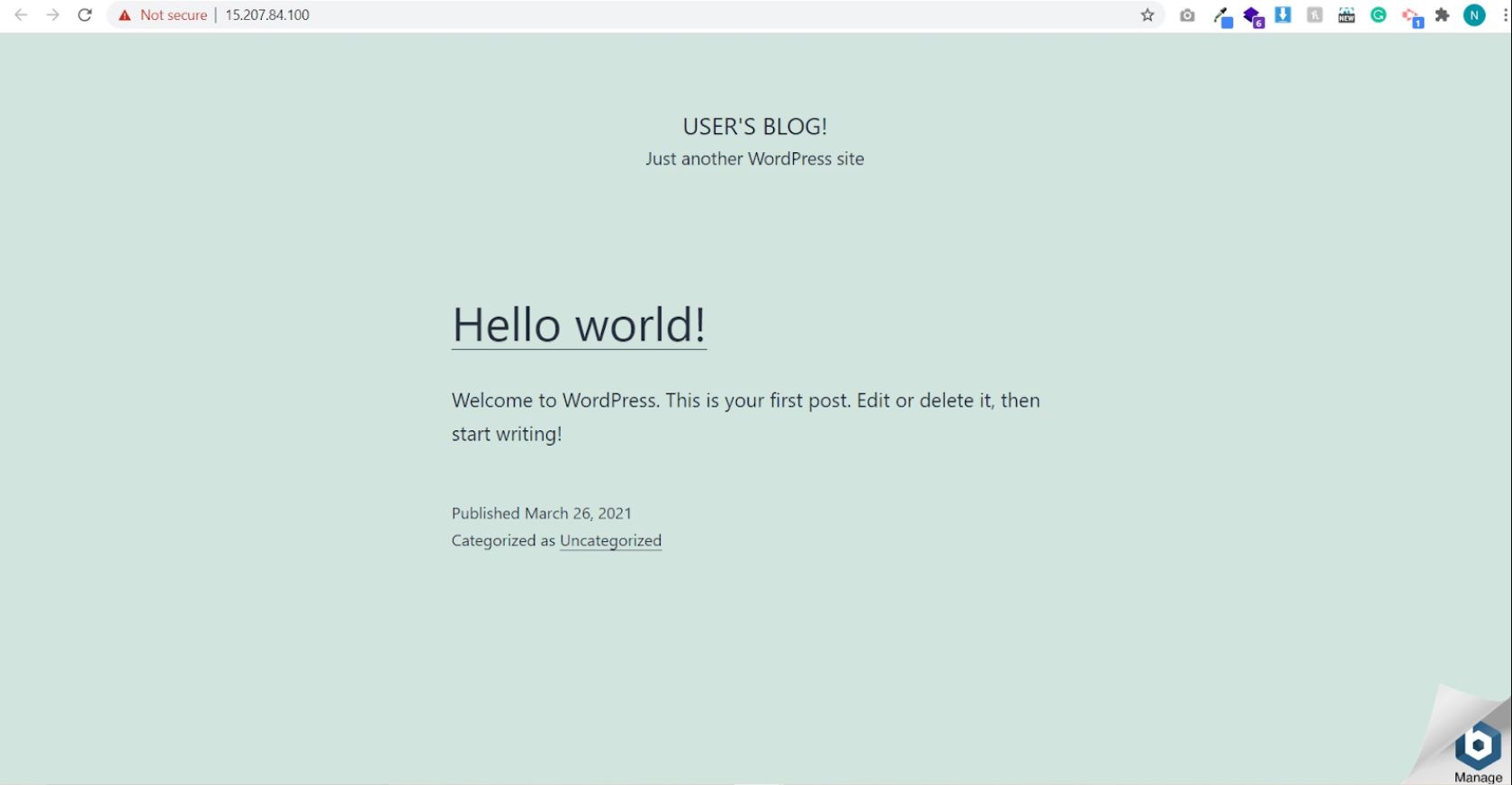This screenshot has width=1512, height=785.
Task: Click the Not secure warning indicator
Action: click(x=163, y=15)
